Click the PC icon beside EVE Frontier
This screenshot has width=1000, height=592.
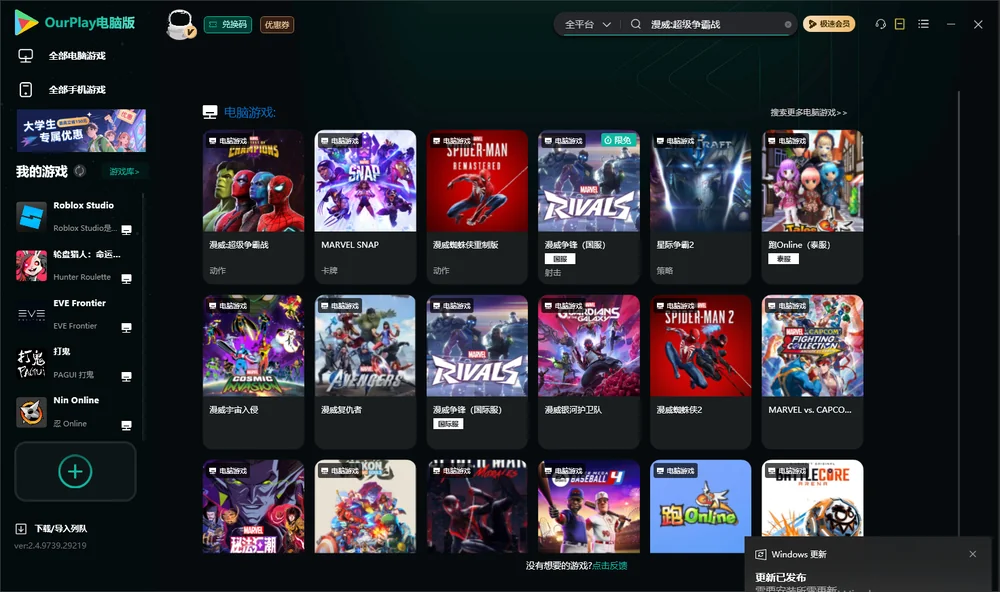(x=126, y=328)
